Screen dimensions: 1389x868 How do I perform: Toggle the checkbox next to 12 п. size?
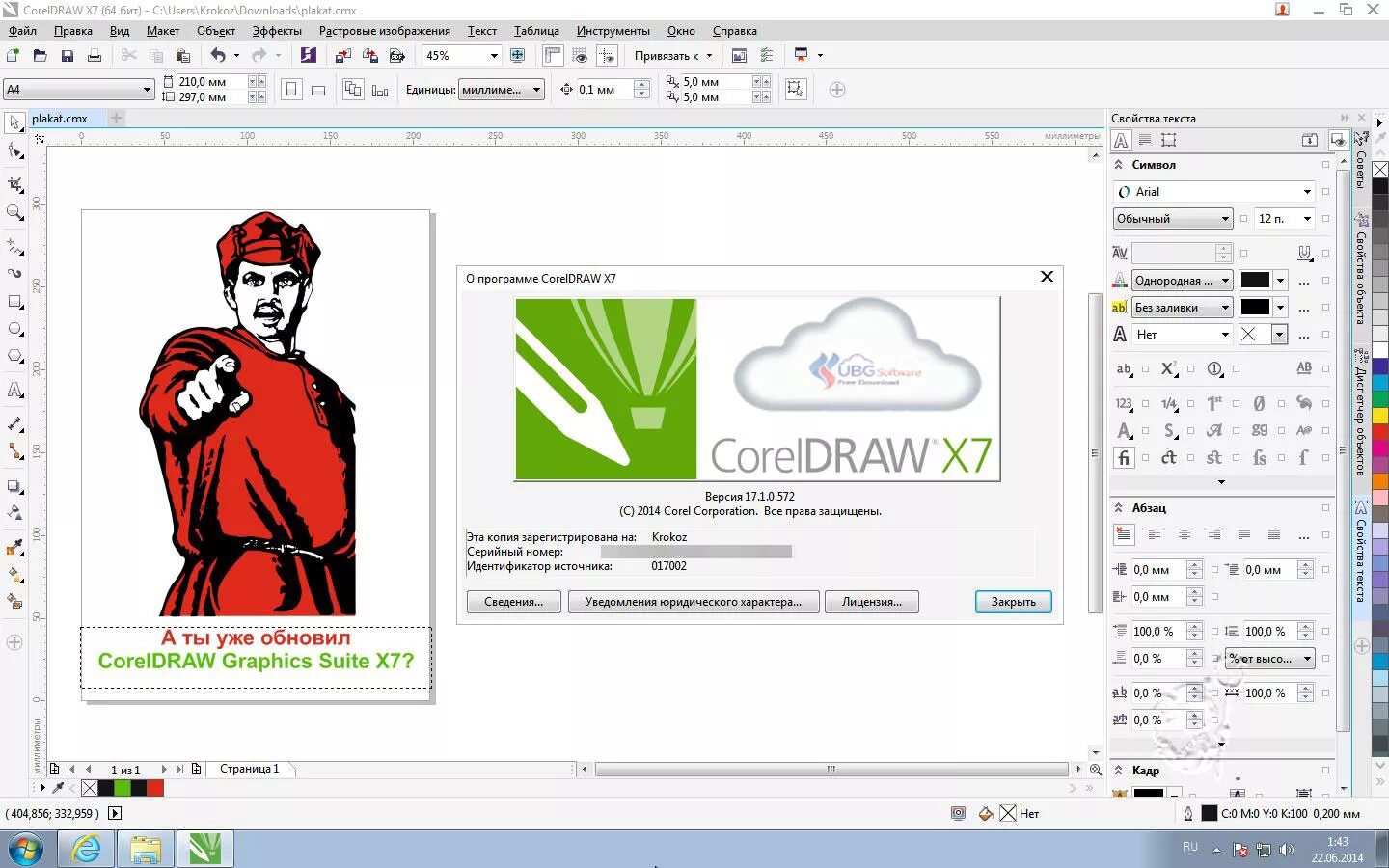point(1325,219)
